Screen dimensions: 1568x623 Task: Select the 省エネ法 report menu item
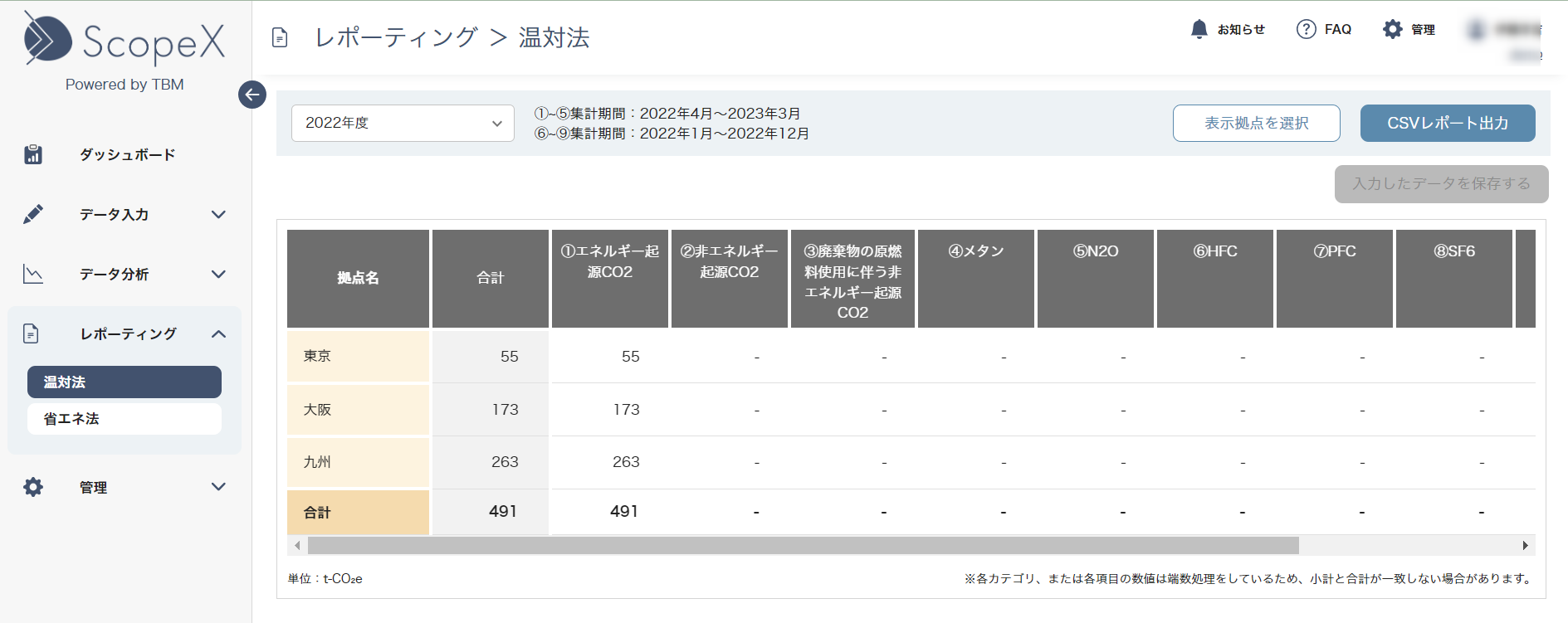[125, 419]
